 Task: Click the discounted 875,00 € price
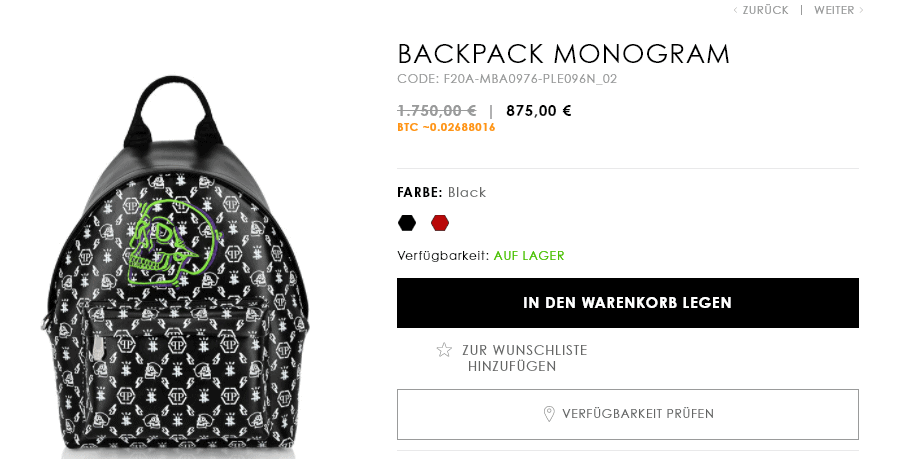point(539,111)
